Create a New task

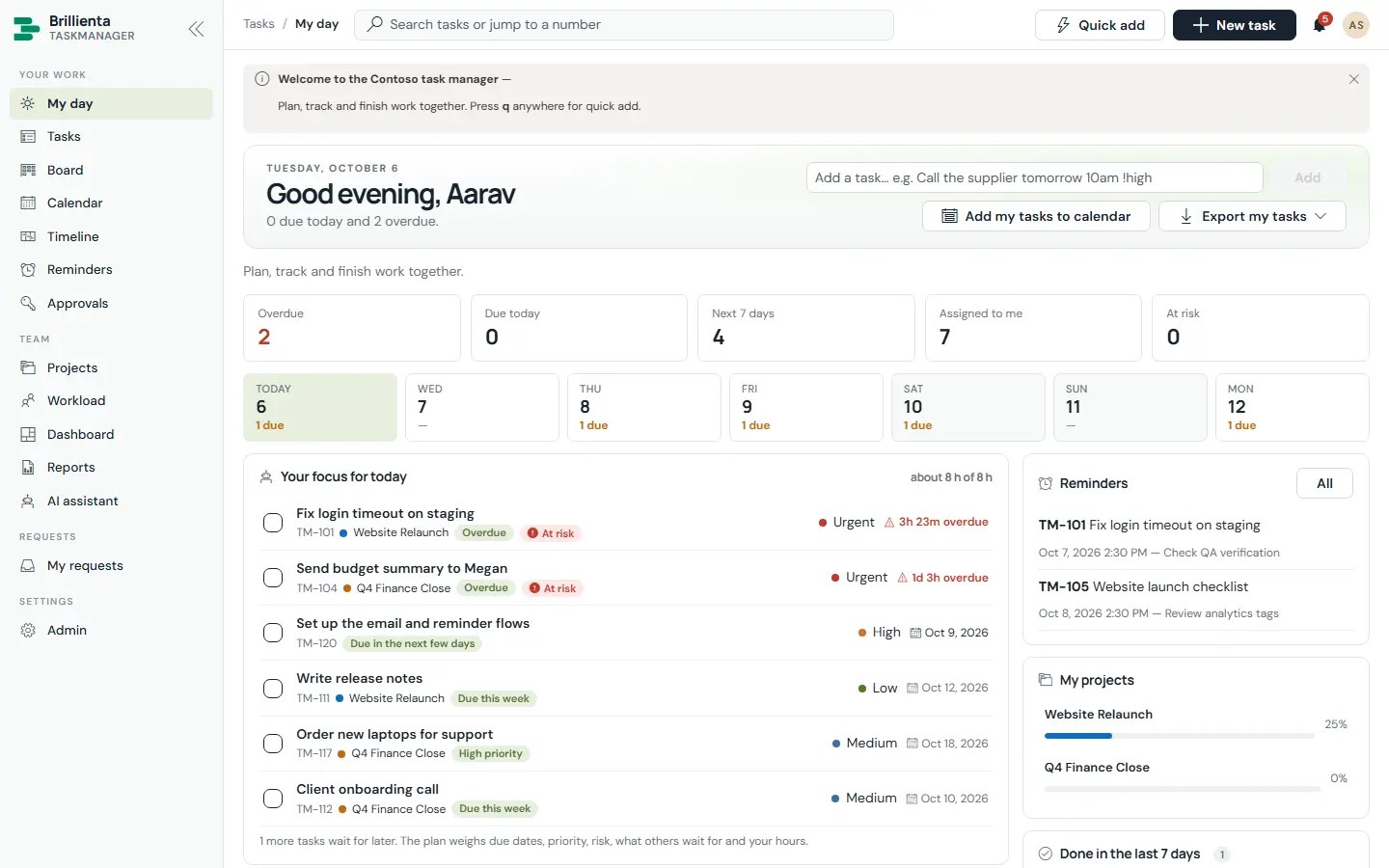tap(1235, 25)
